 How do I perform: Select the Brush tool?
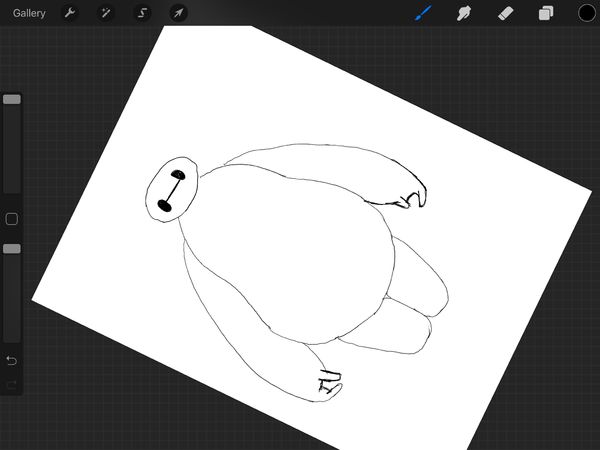(423, 13)
